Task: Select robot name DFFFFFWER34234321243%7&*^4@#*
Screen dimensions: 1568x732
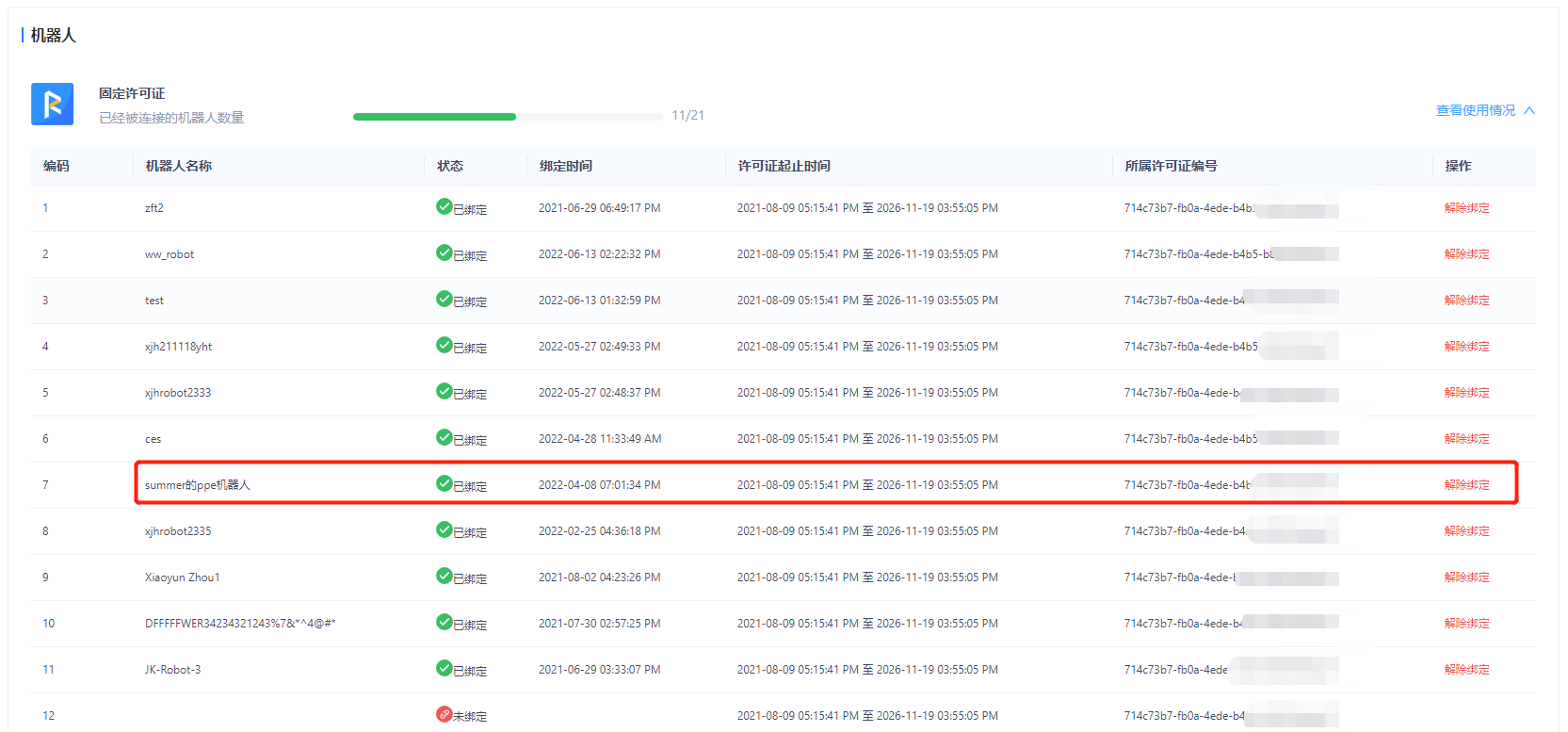Action: (x=240, y=624)
